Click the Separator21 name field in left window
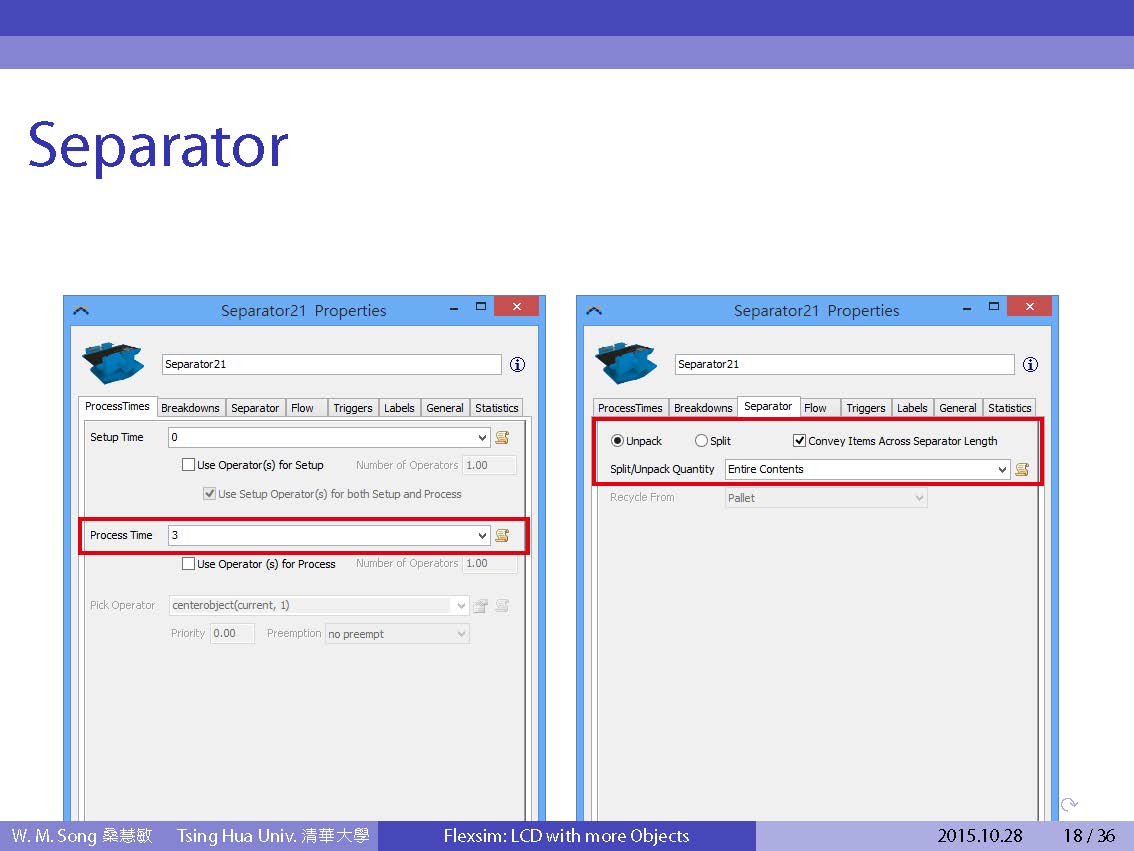The height and width of the screenshot is (851, 1134). (x=331, y=365)
